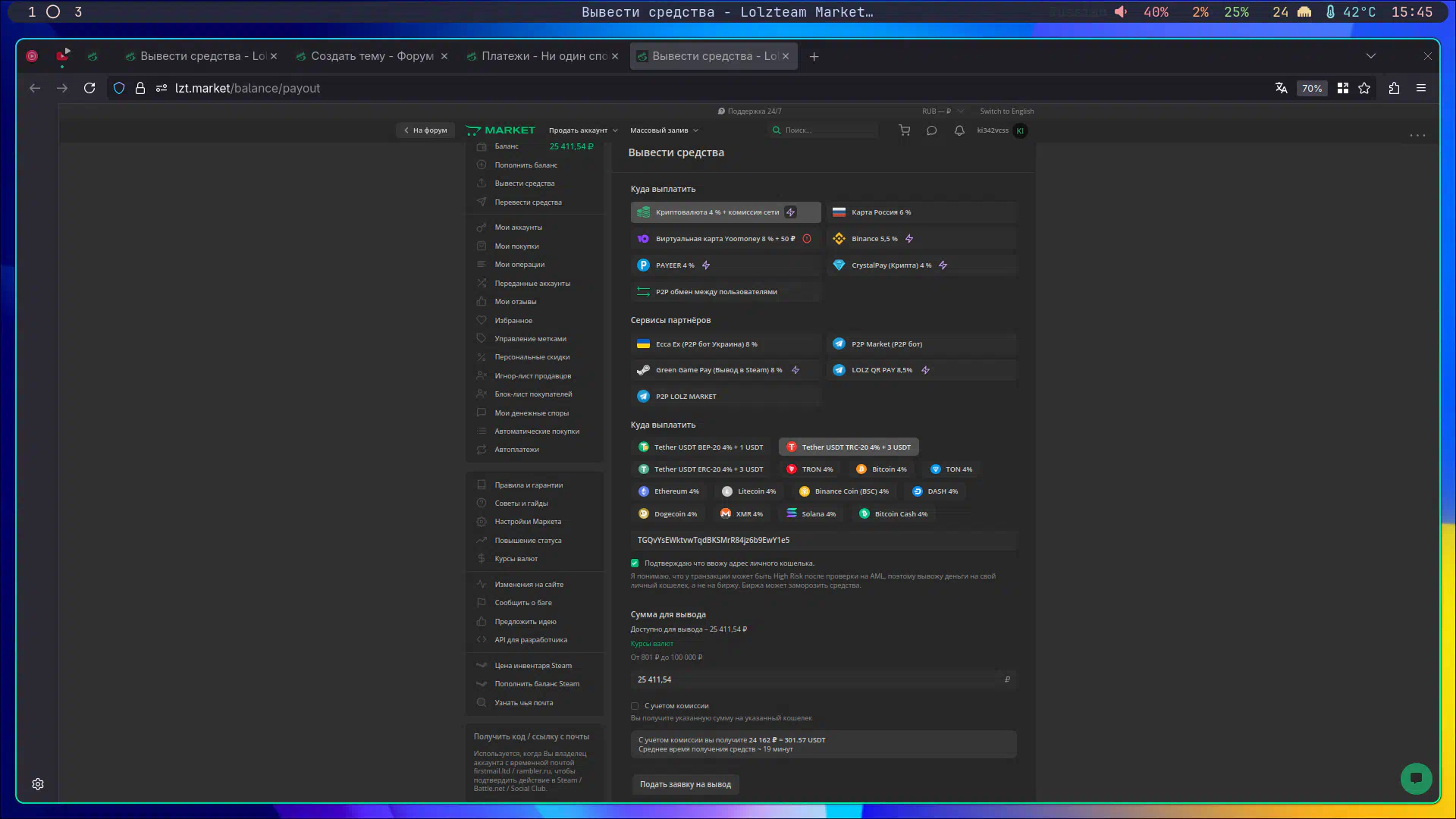
Task: Click the wallet address input field
Action: point(824,541)
